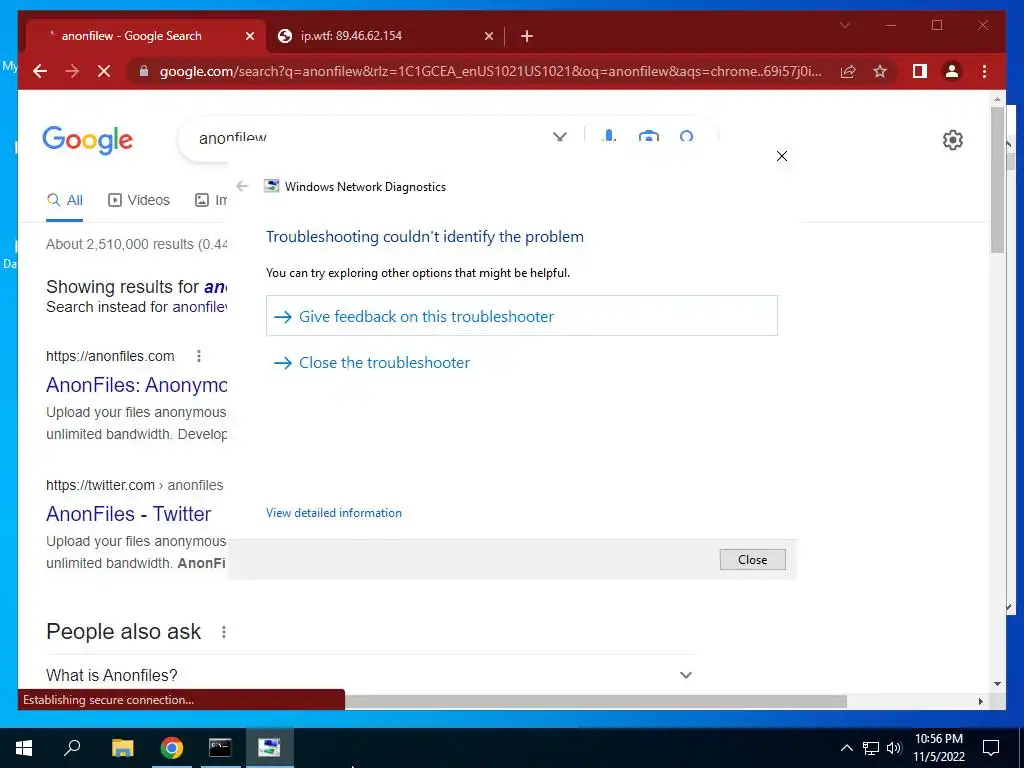Give feedback on this troubleshooter
The image size is (1024, 768).
pyautogui.click(x=522, y=316)
